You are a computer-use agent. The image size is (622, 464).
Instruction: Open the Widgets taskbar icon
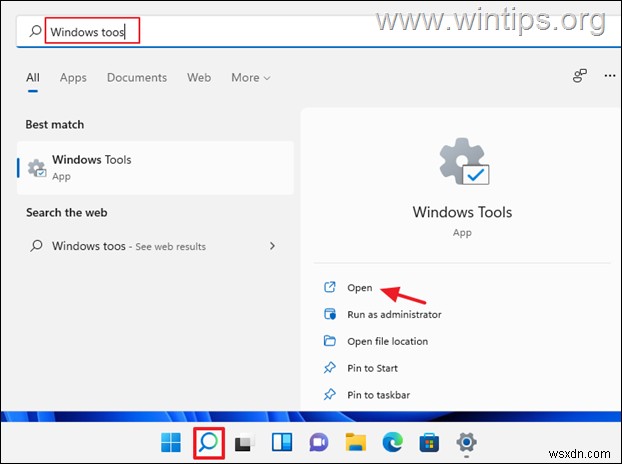pos(282,442)
